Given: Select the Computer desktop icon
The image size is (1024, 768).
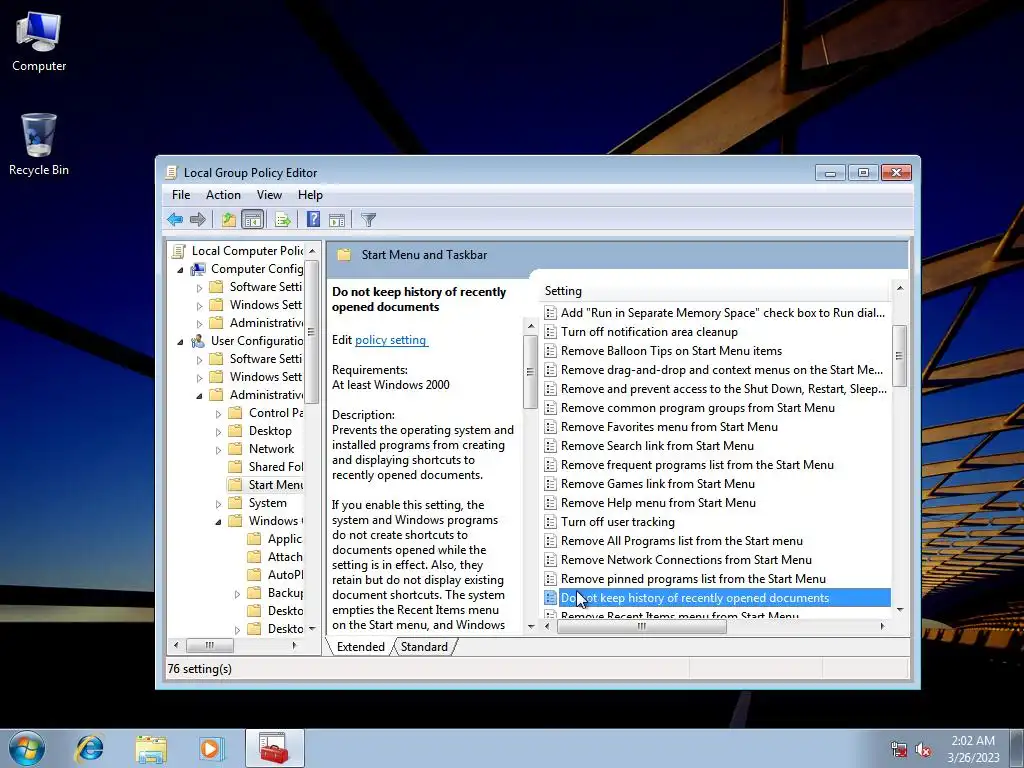Looking at the screenshot, I should (39, 40).
